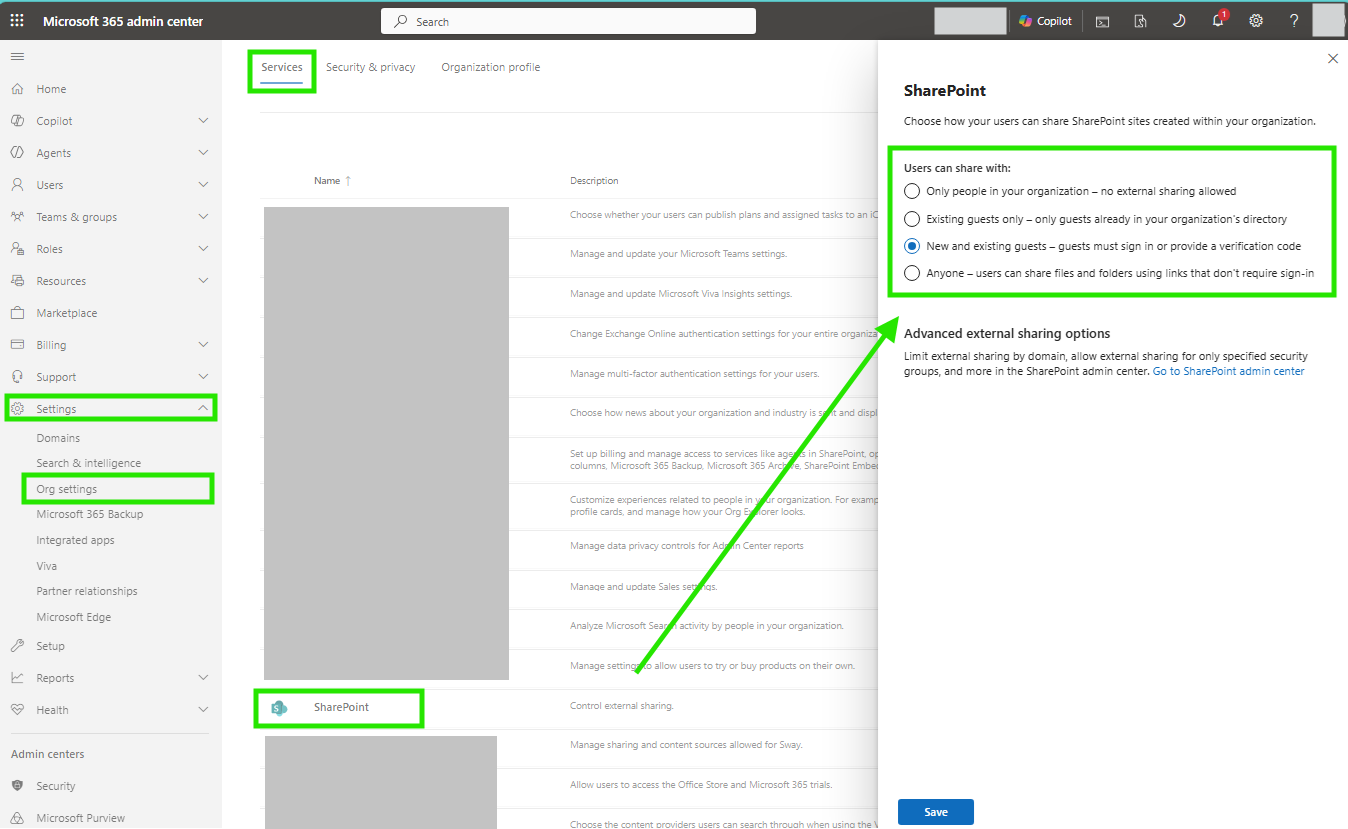Click the Security shield icon

[17, 786]
